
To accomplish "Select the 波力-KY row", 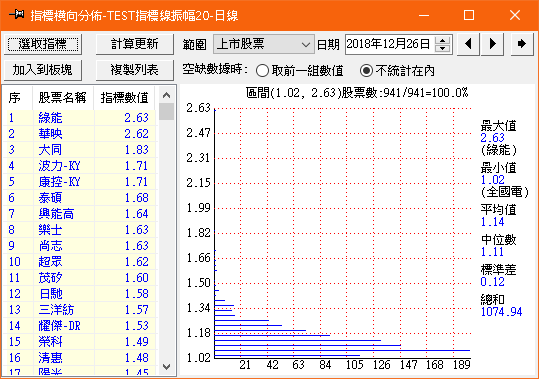I will [79, 166].
